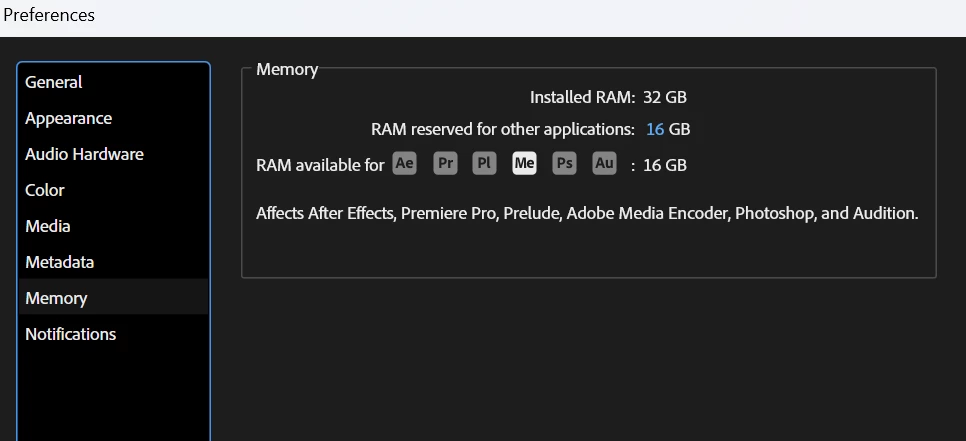This screenshot has width=966, height=441.
Task: Click the 'RAM reserved for other applications' label
Action: click(x=502, y=129)
